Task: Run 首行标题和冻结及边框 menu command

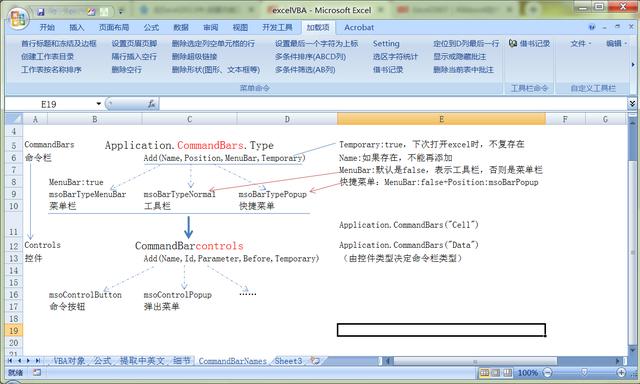Action: pyautogui.click(x=59, y=44)
